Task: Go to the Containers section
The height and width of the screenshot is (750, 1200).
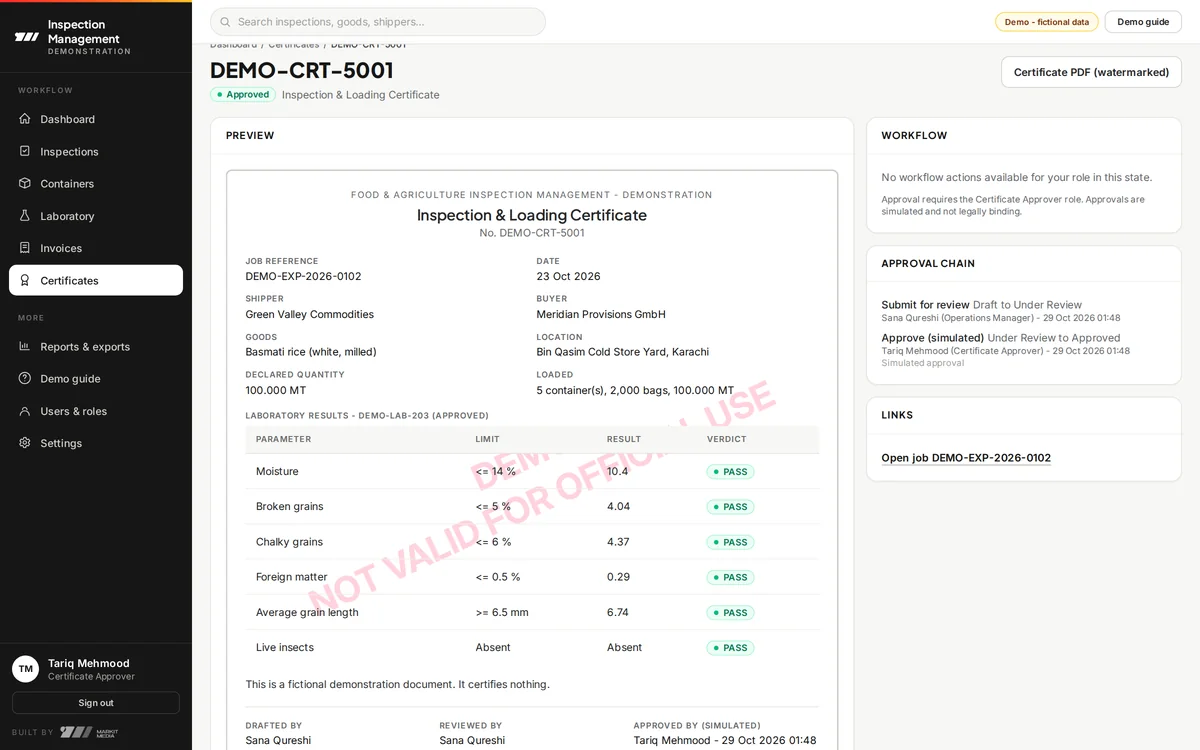Action: point(96,183)
